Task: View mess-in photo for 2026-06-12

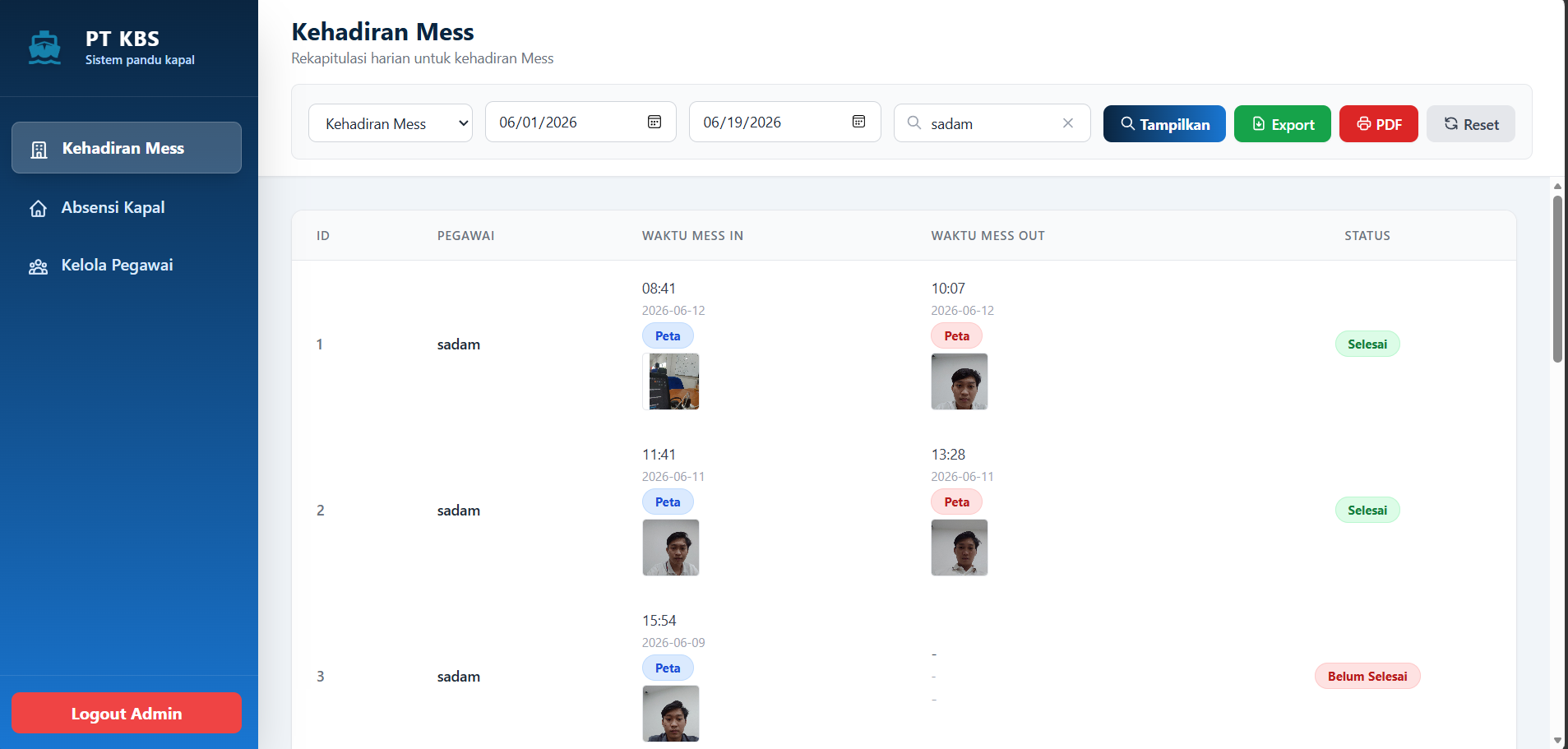Action: (x=671, y=381)
